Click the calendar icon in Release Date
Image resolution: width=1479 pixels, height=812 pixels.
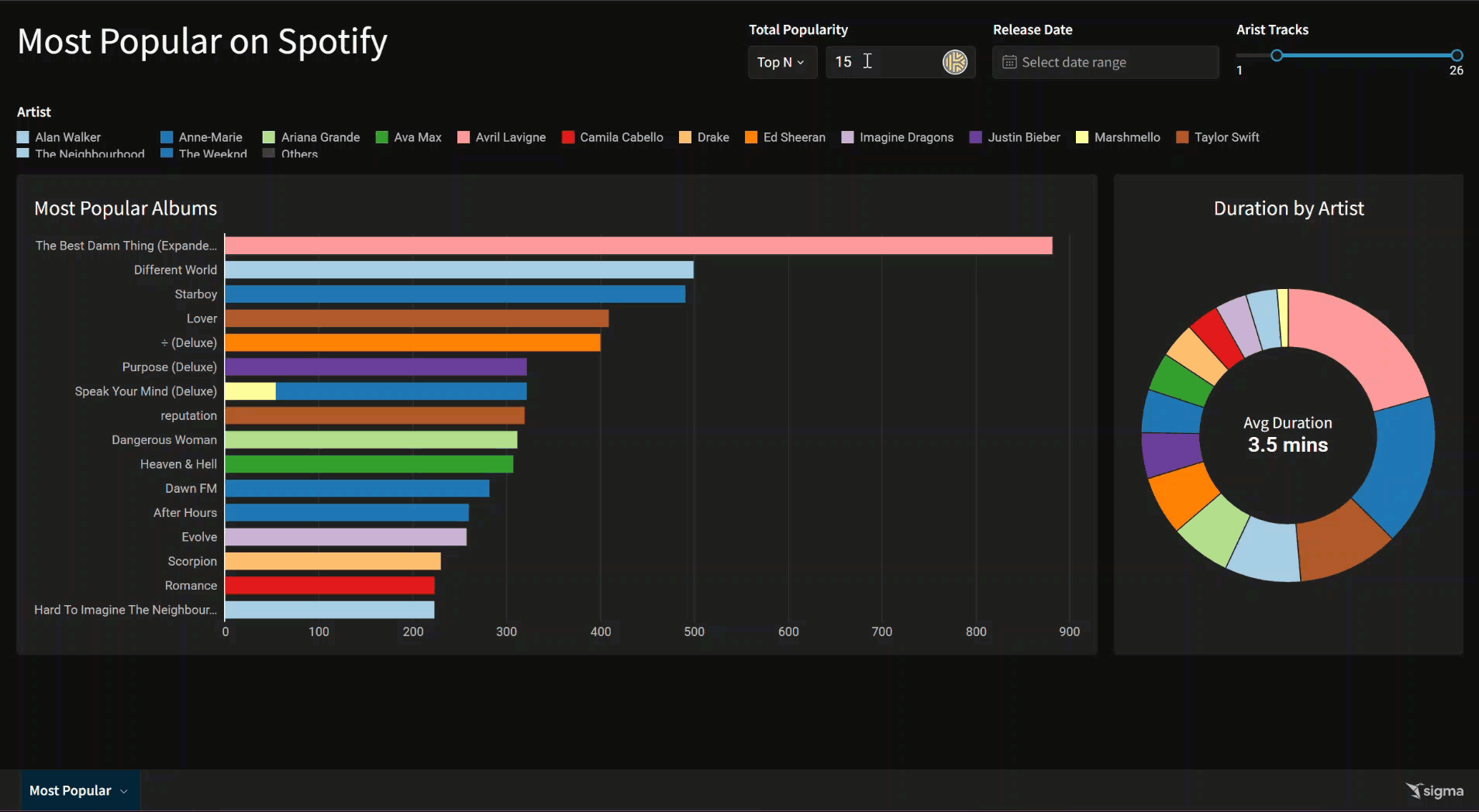[1008, 62]
